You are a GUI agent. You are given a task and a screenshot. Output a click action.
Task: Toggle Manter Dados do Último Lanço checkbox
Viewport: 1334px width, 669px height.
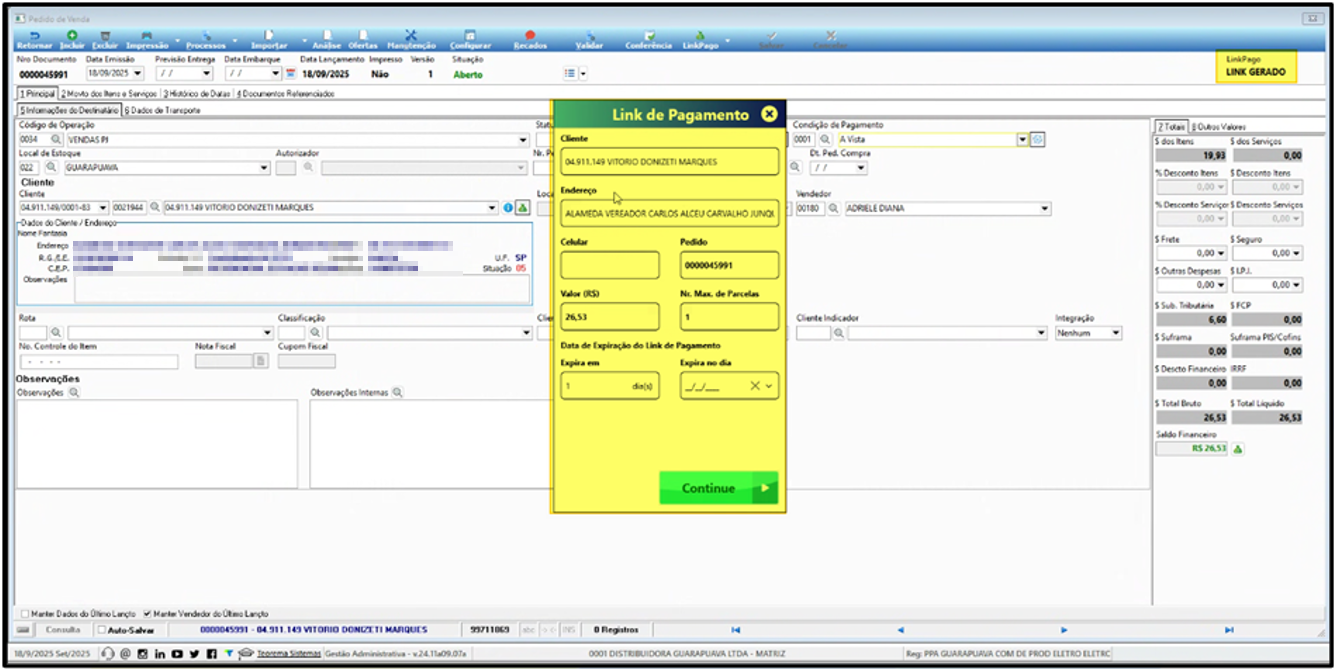pos(25,614)
